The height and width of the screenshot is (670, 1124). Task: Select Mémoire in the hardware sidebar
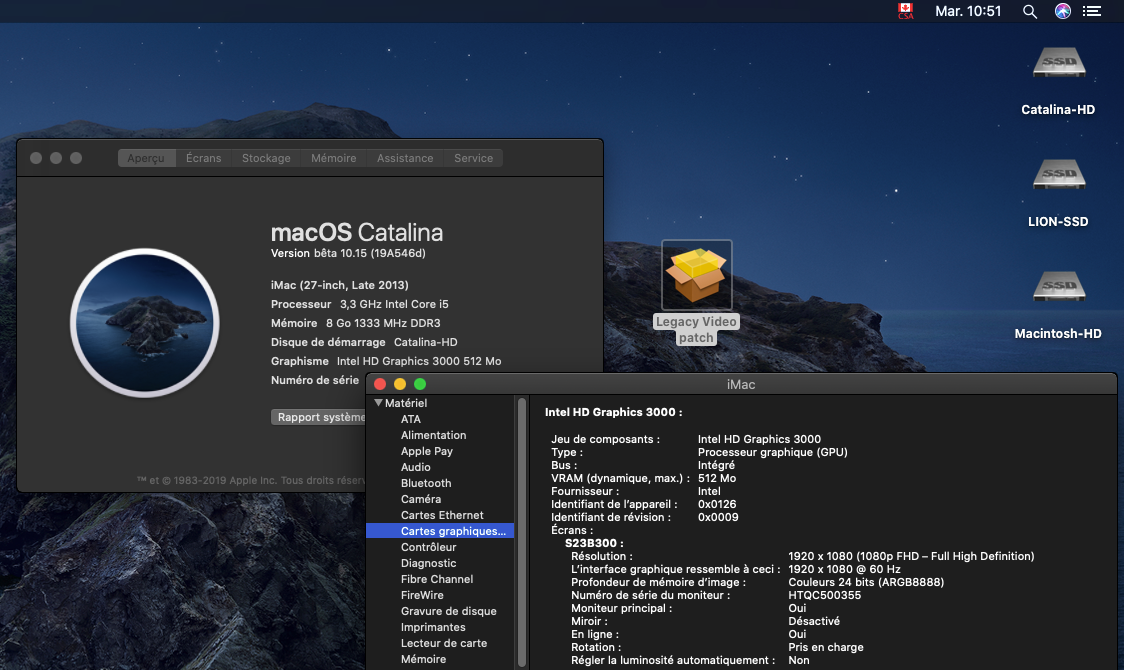coord(424,659)
